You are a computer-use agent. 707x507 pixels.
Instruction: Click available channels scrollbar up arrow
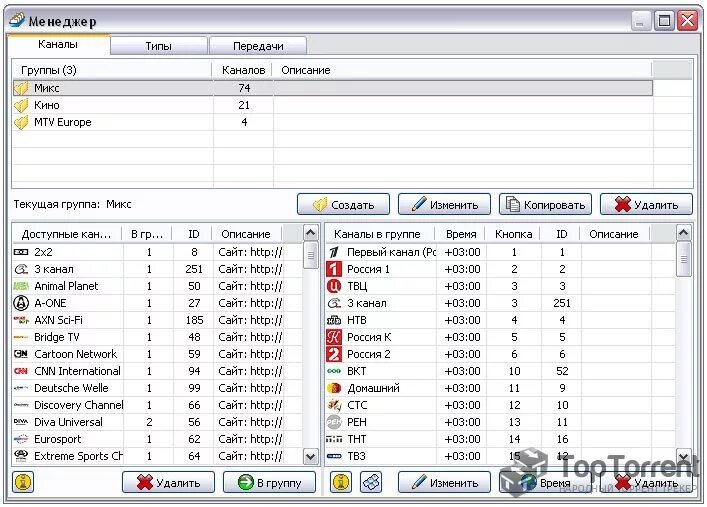pyautogui.click(x=311, y=233)
